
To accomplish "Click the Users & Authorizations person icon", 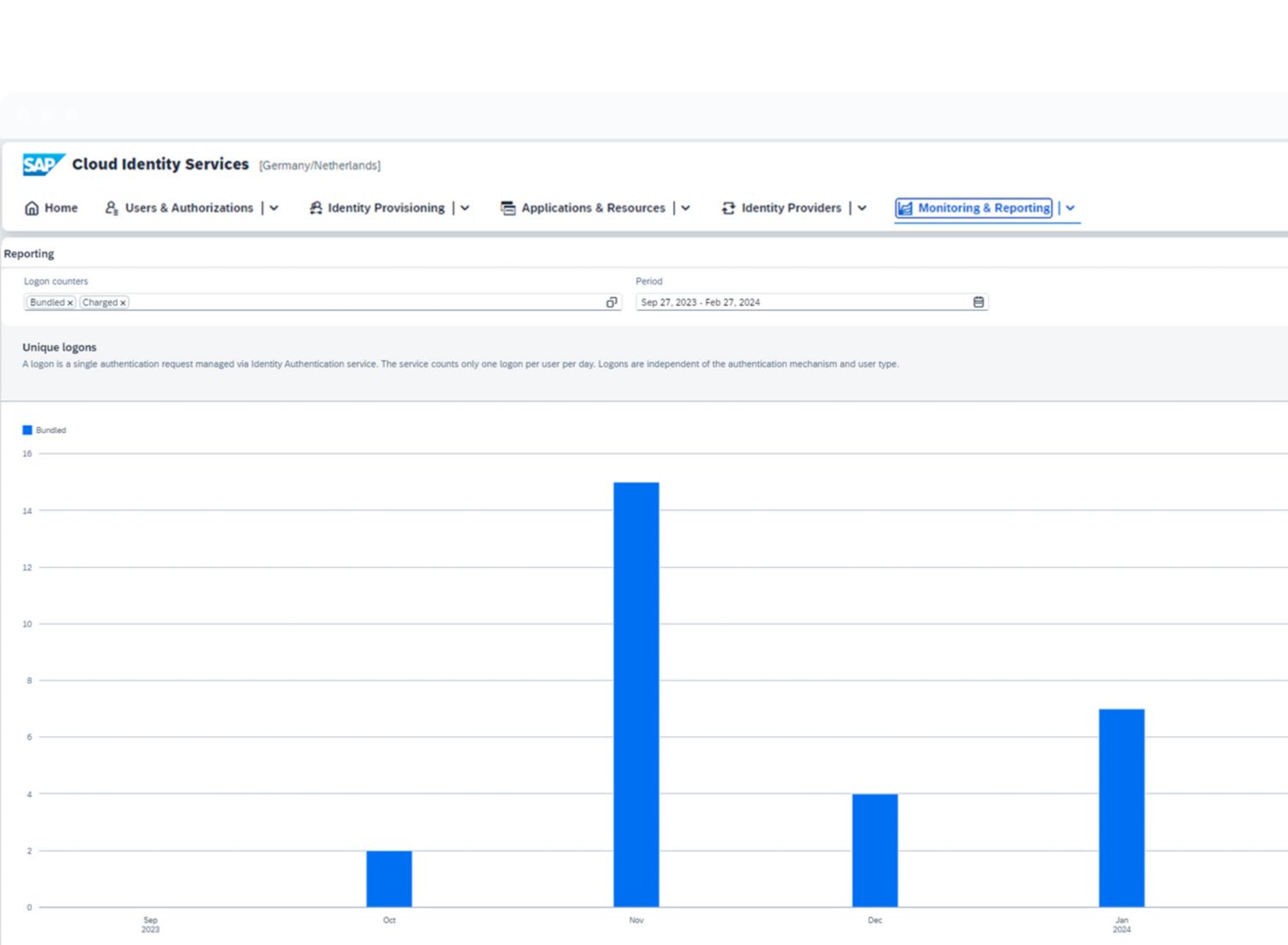I will tap(112, 208).
